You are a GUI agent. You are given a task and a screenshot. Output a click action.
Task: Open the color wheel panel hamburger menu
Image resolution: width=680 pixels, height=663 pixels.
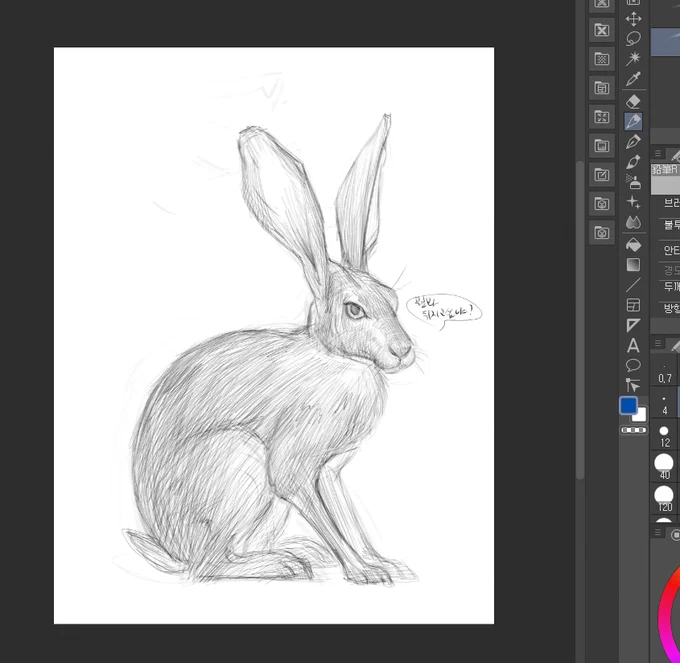(658, 532)
